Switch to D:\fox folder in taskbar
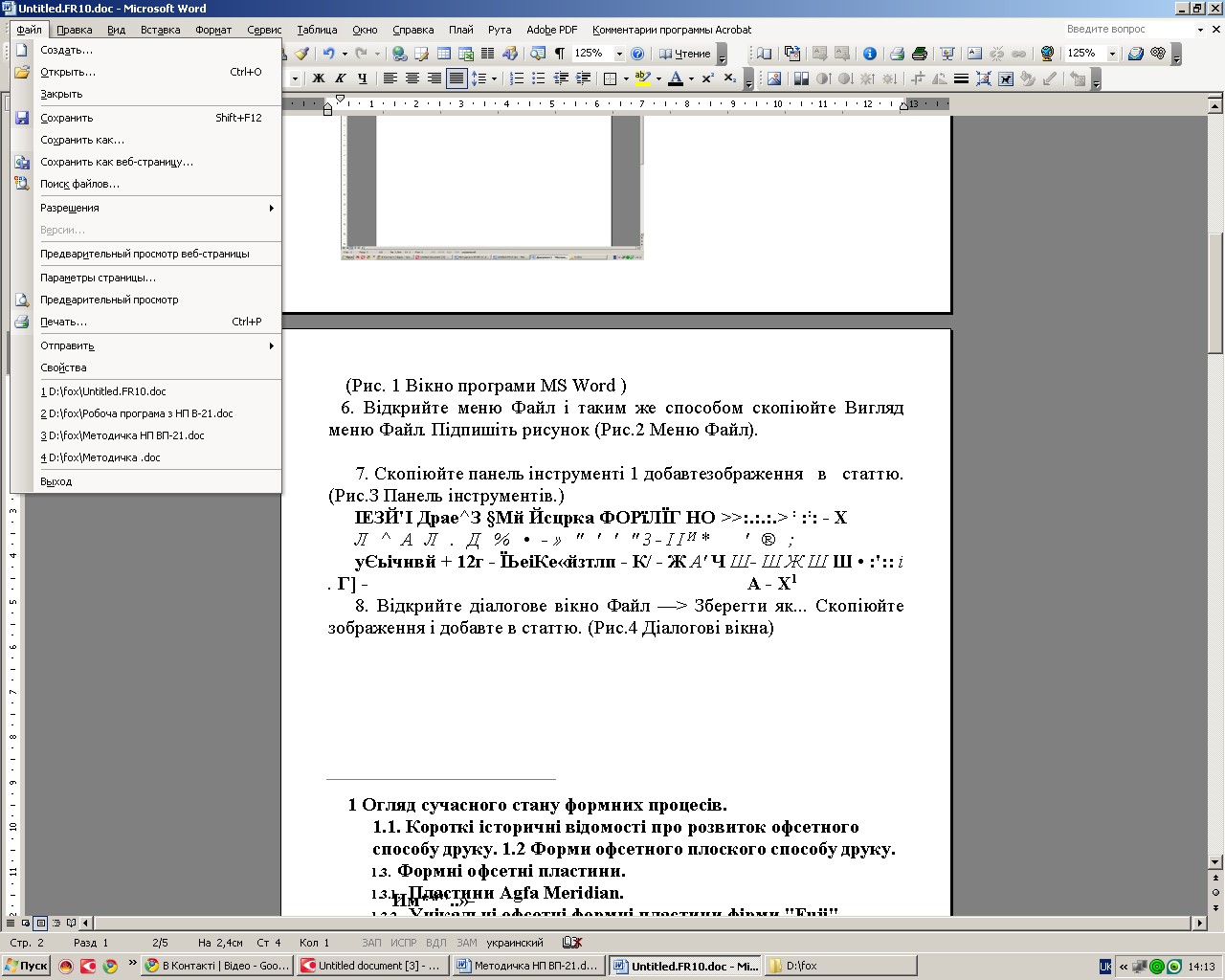This screenshot has height=980, width=1225. [839, 966]
